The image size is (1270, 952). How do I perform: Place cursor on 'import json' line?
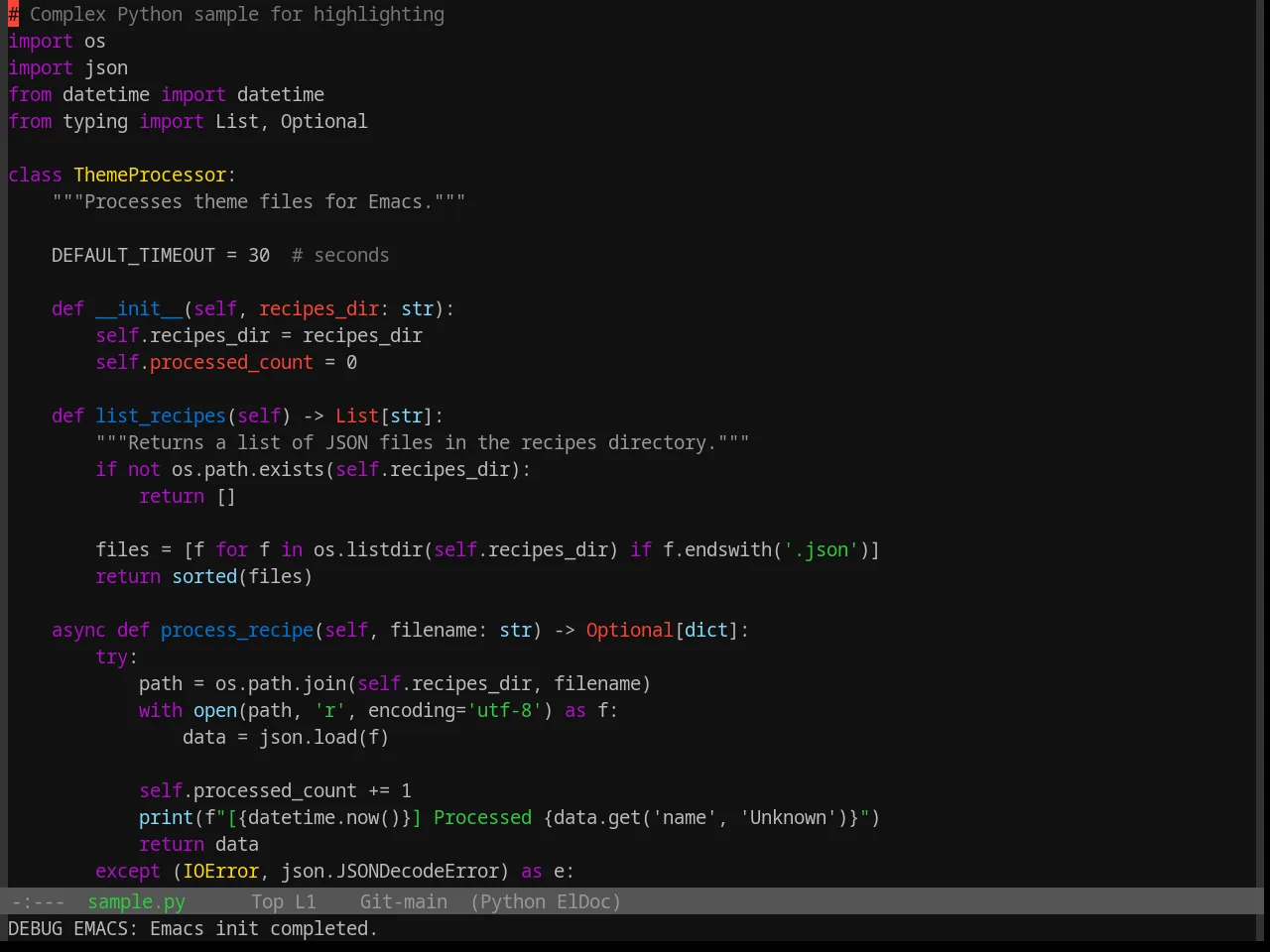[x=67, y=67]
